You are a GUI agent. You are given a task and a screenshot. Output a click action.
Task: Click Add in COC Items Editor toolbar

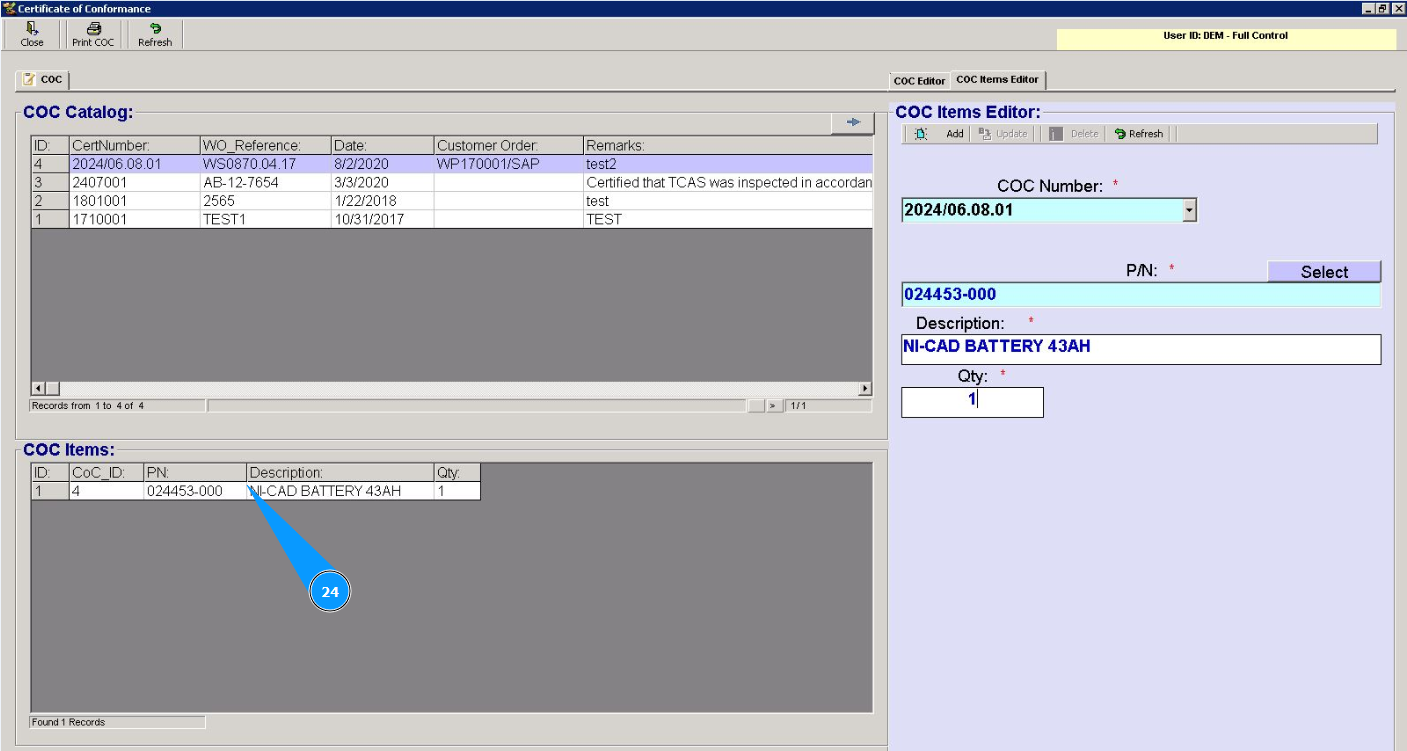(944, 134)
